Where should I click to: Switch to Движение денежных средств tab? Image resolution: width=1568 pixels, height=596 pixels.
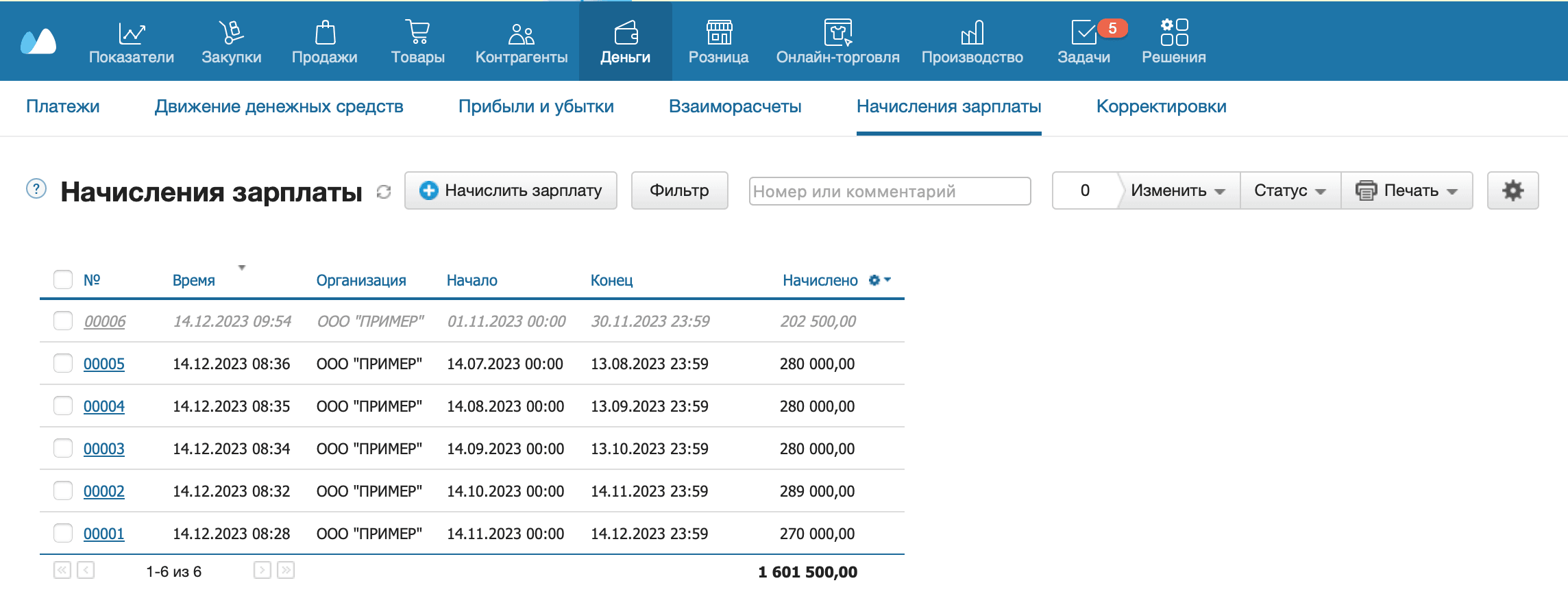279,106
